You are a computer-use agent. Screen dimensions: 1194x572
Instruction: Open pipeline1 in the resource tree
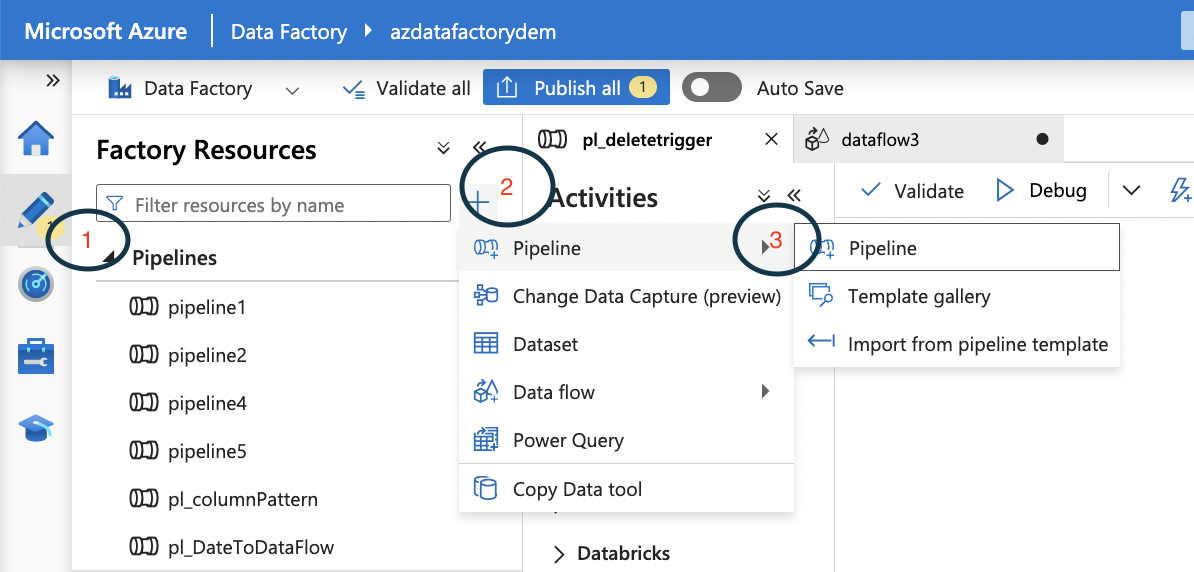(206, 308)
